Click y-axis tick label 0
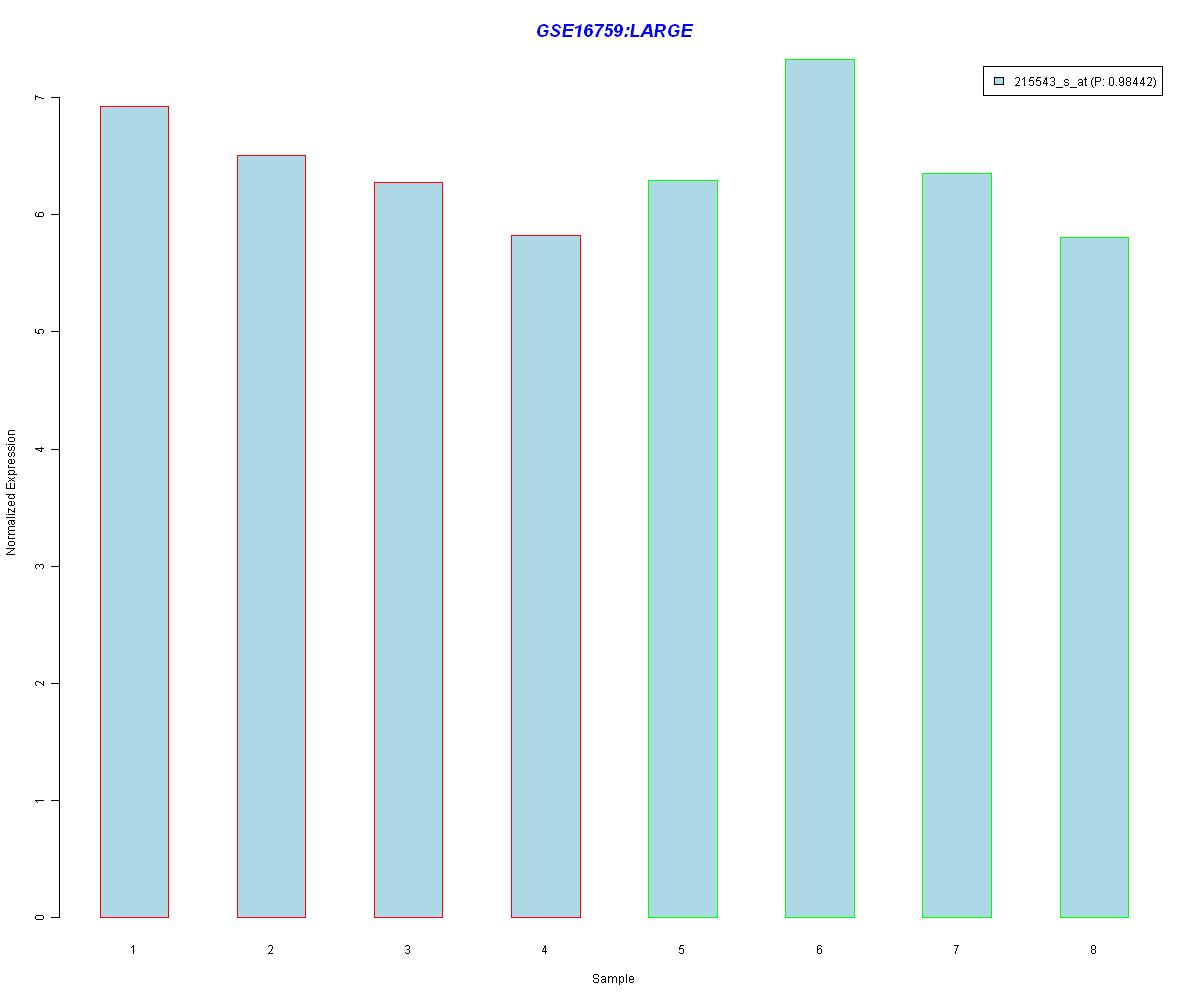The height and width of the screenshot is (1000, 1200). coord(39,917)
